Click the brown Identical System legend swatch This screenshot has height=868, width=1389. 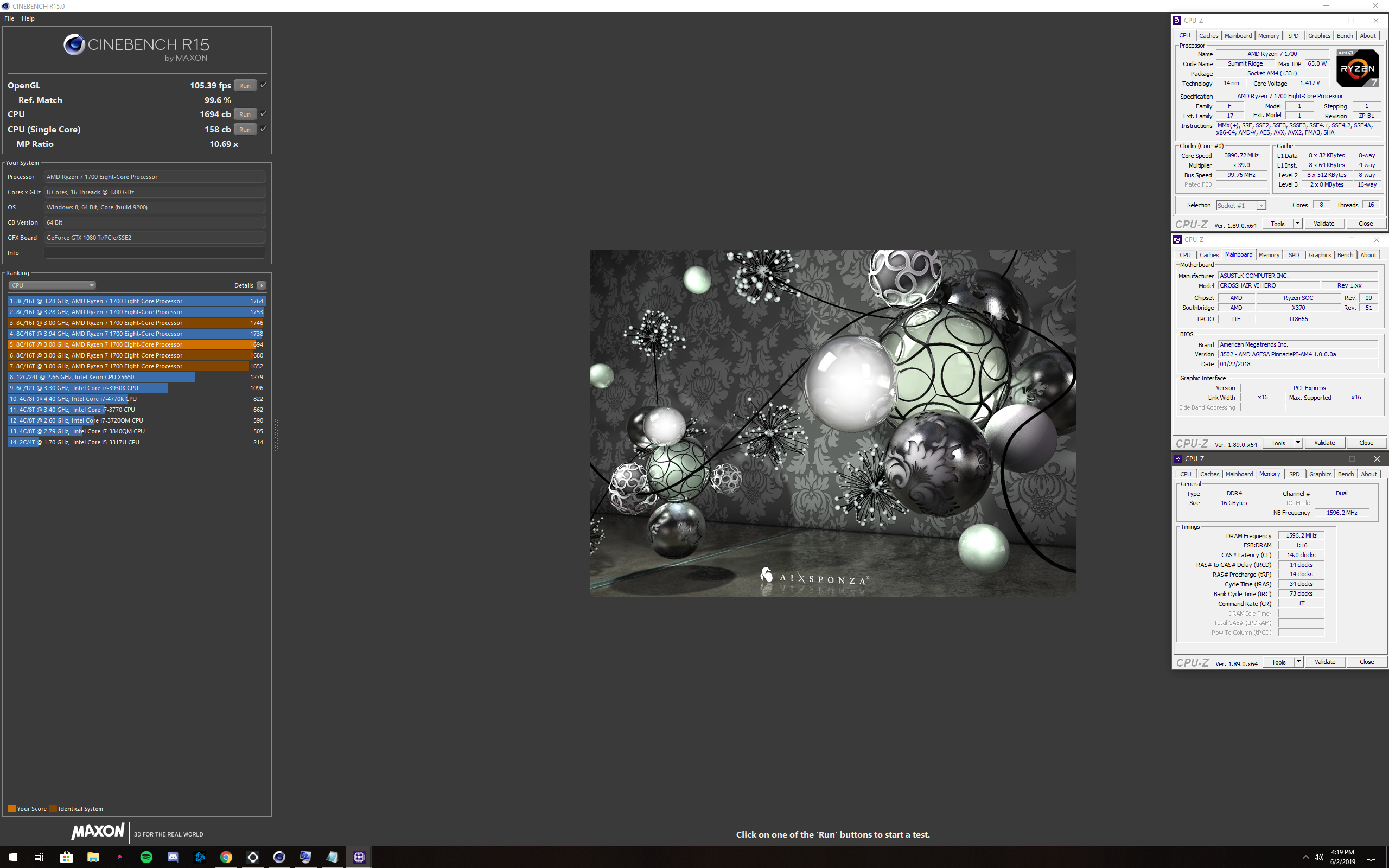point(53,809)
